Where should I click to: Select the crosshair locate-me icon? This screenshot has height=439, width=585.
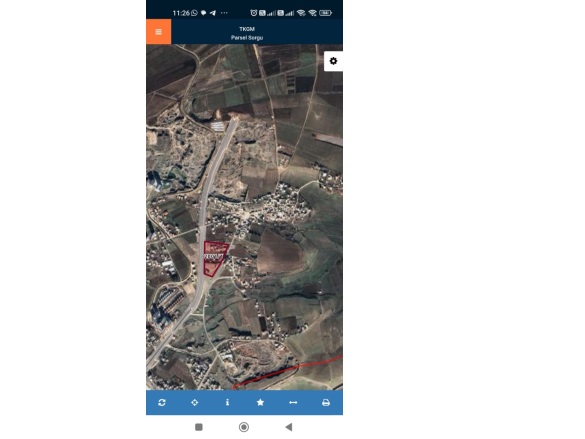click(194, 402)
